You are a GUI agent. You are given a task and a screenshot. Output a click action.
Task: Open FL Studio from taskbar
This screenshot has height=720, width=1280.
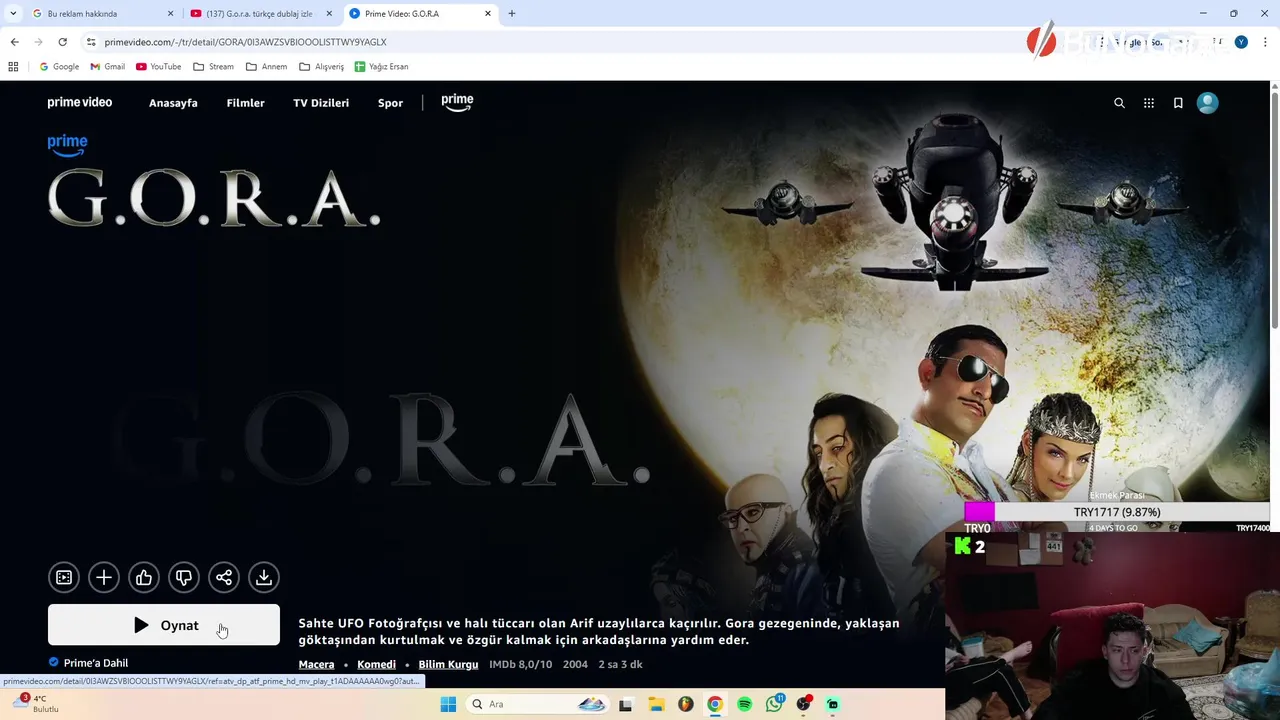tap(685, 704)
